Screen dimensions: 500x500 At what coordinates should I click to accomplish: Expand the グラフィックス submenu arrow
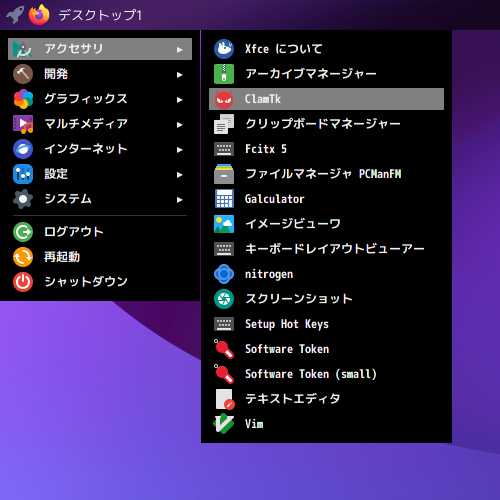coord(180,100)
